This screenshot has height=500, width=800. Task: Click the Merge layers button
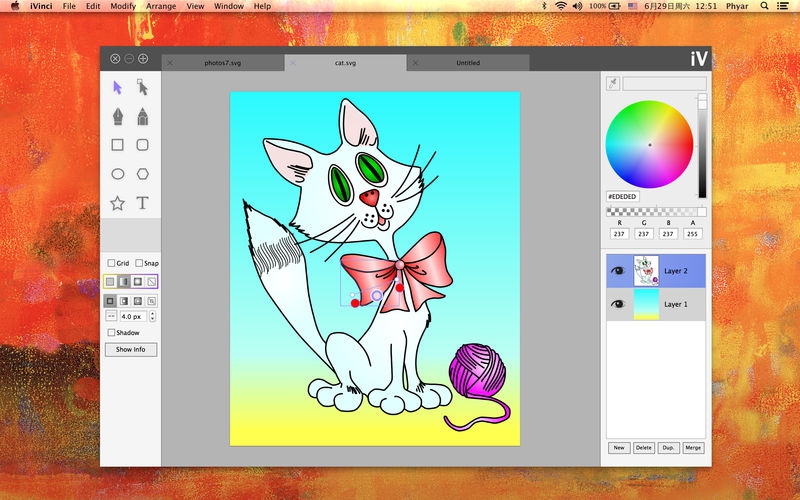coord(693,447)
